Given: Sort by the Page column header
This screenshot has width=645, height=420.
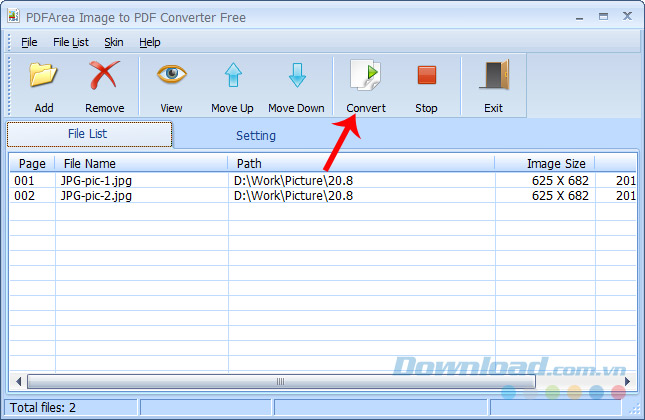Looking at the screenshot, I should pos(32,164).
